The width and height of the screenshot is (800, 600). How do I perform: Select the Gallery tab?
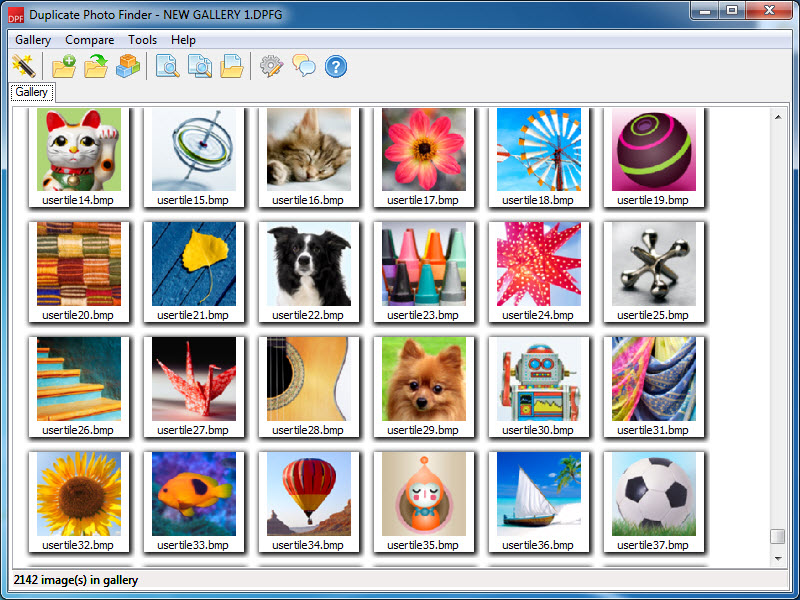coord(32,92)
